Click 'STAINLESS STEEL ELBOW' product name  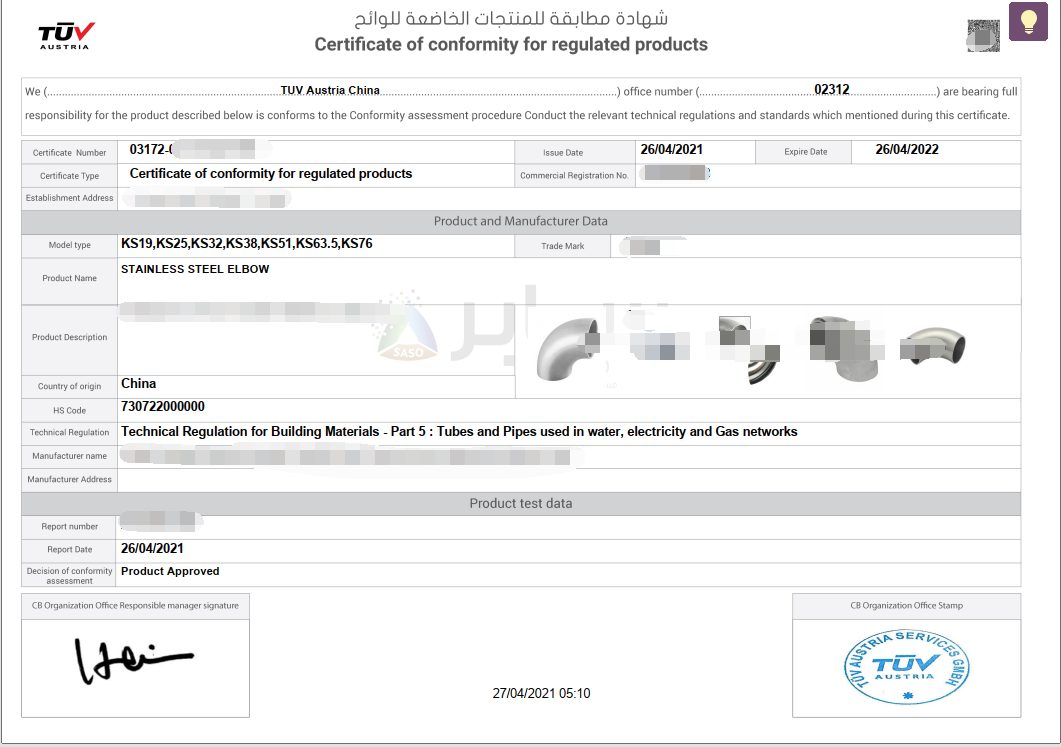[x=195, y=269]
